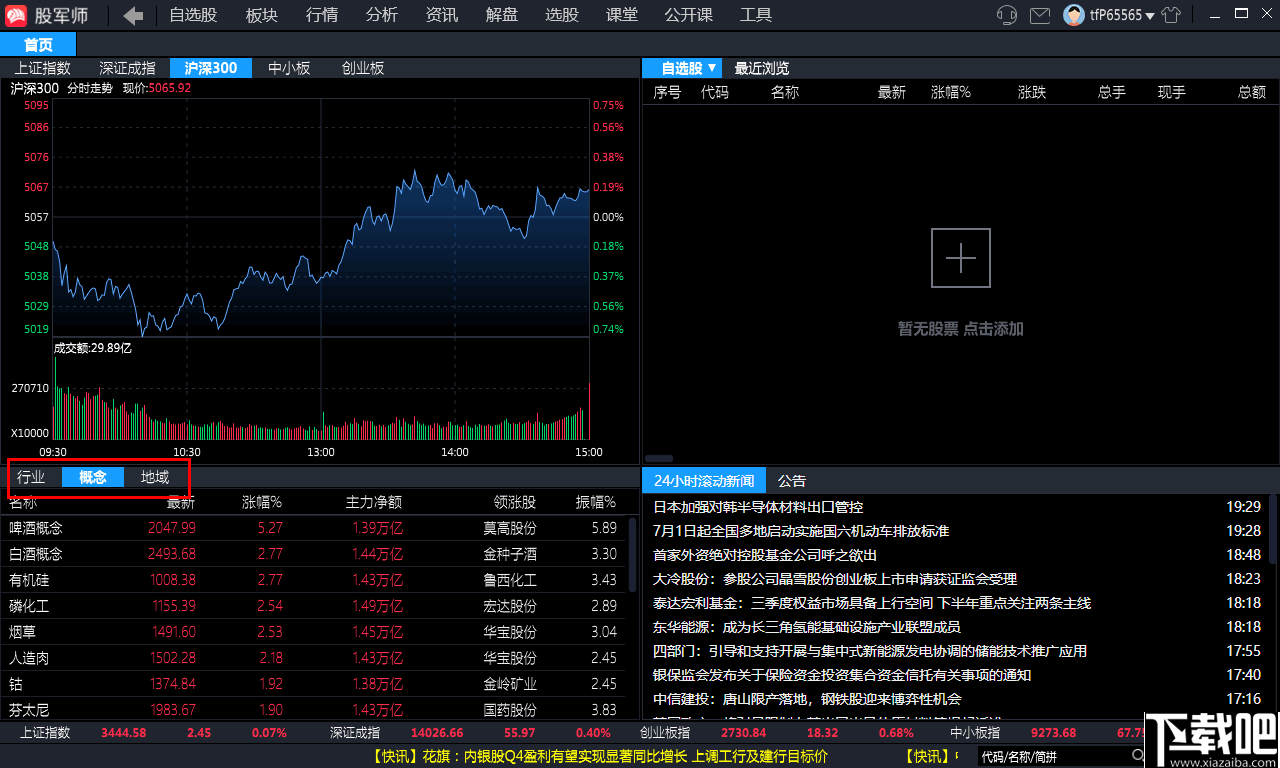The height and width of the screenshot is (768, 1280).
Task: Open the 选股 menu
Action: coord(562,15)
